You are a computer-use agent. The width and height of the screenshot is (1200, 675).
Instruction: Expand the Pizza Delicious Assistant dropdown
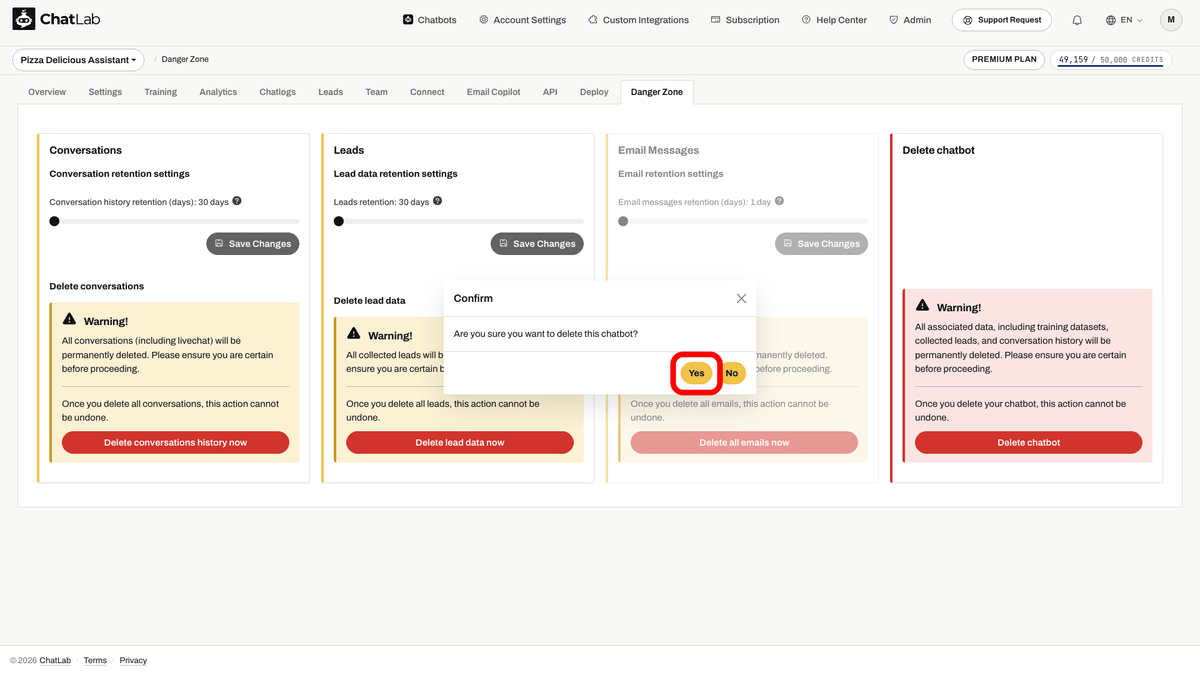click(78, 60)
